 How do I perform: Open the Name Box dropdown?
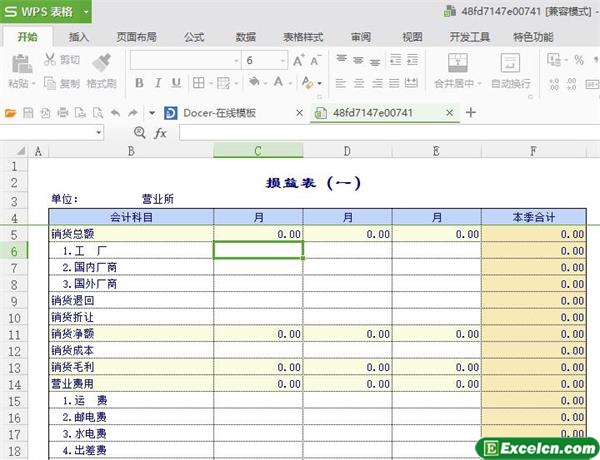pos(99,132)
